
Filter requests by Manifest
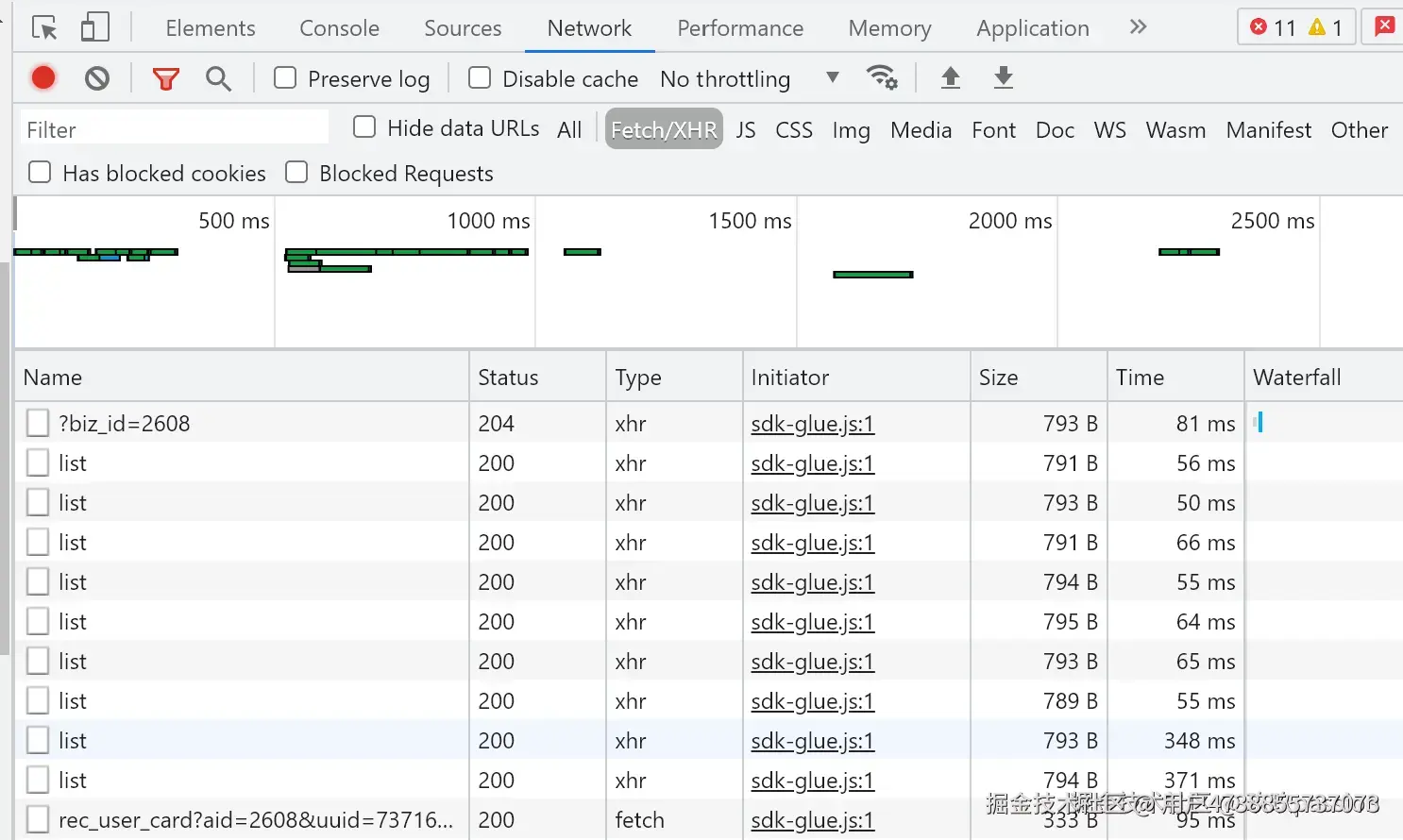(1269, 129)
